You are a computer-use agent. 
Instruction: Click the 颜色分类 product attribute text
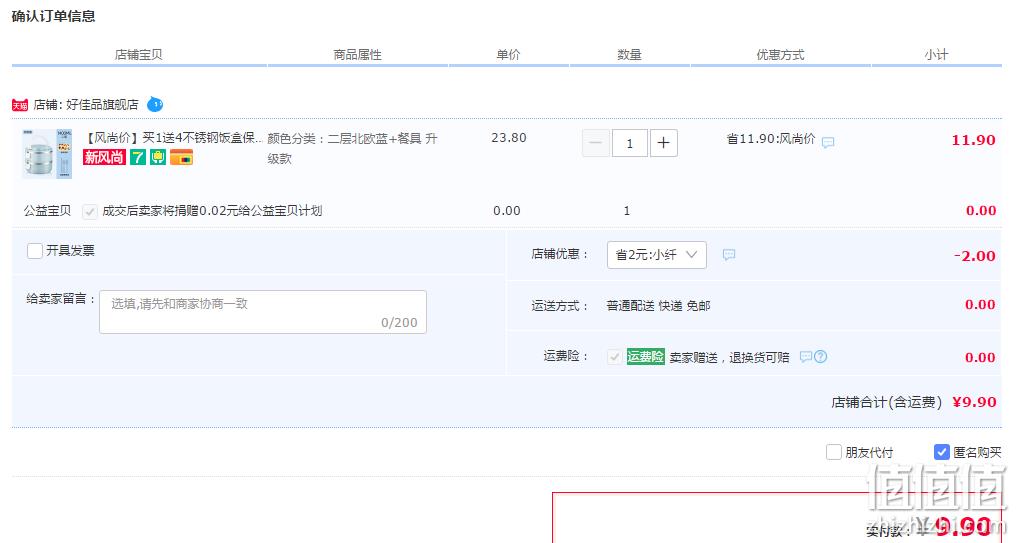click(352, 148)
